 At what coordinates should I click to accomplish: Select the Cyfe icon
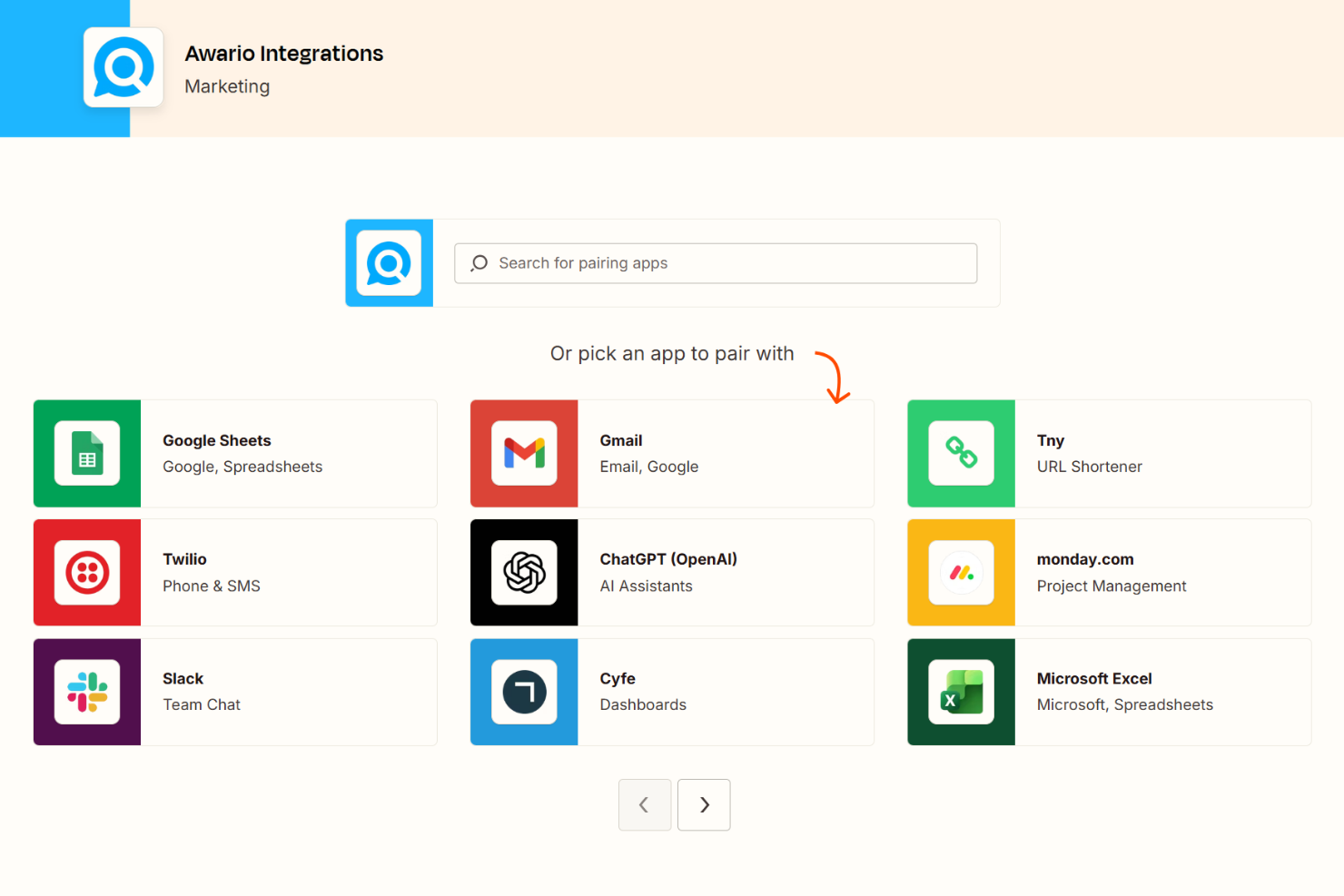coord(524,692)
